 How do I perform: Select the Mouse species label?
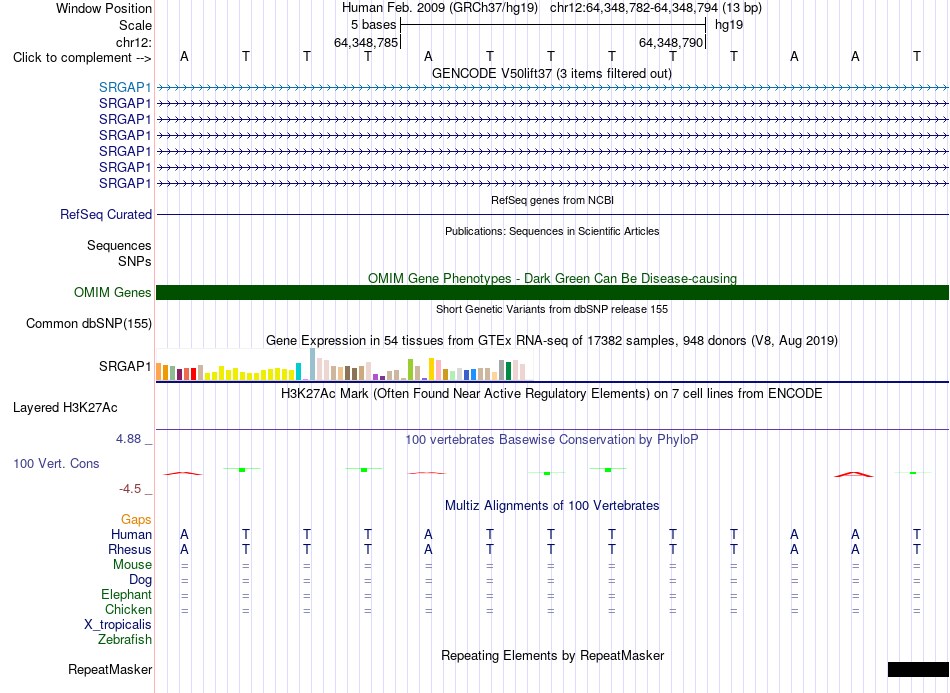(132, 565)
